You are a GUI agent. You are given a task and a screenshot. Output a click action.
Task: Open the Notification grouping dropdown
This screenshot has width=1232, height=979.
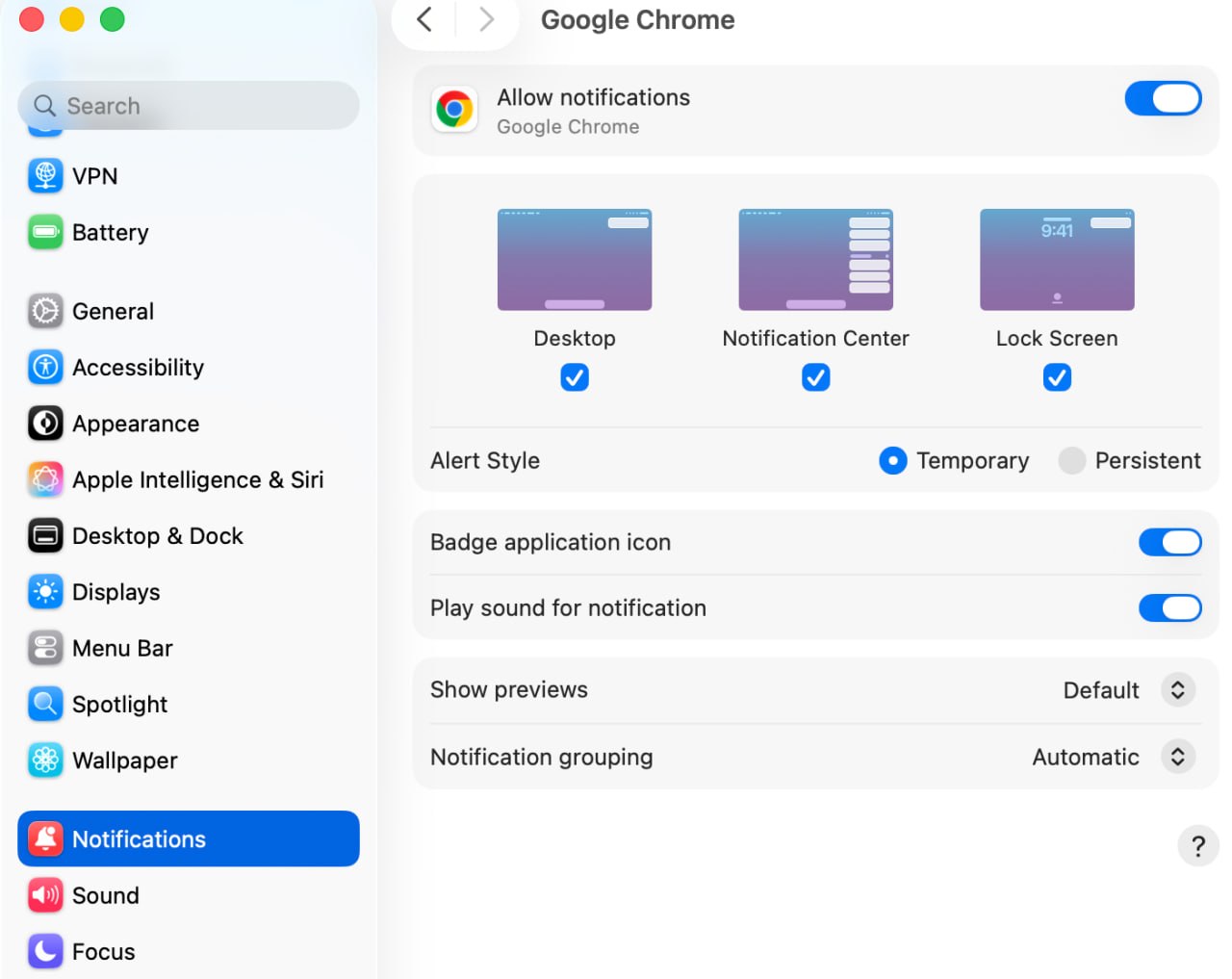1177,757
